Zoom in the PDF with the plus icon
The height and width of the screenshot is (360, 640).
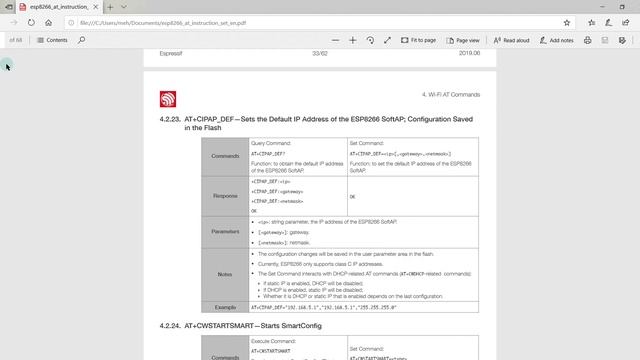353,40
